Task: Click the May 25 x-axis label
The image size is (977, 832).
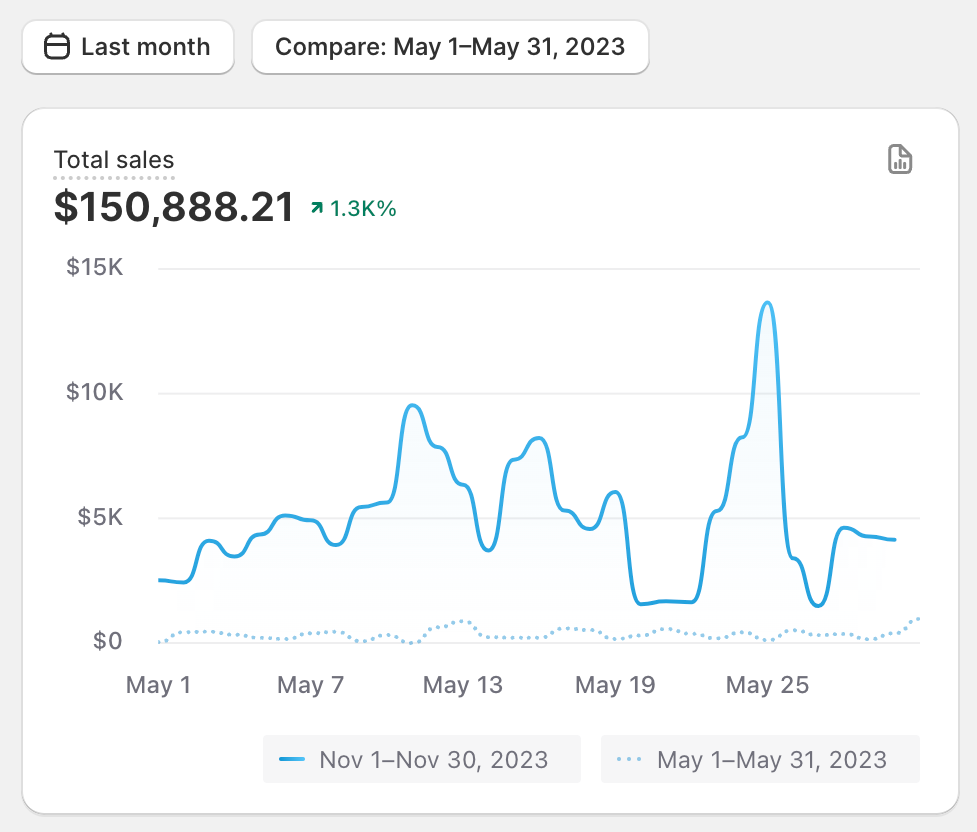Action: coord(767,685)
